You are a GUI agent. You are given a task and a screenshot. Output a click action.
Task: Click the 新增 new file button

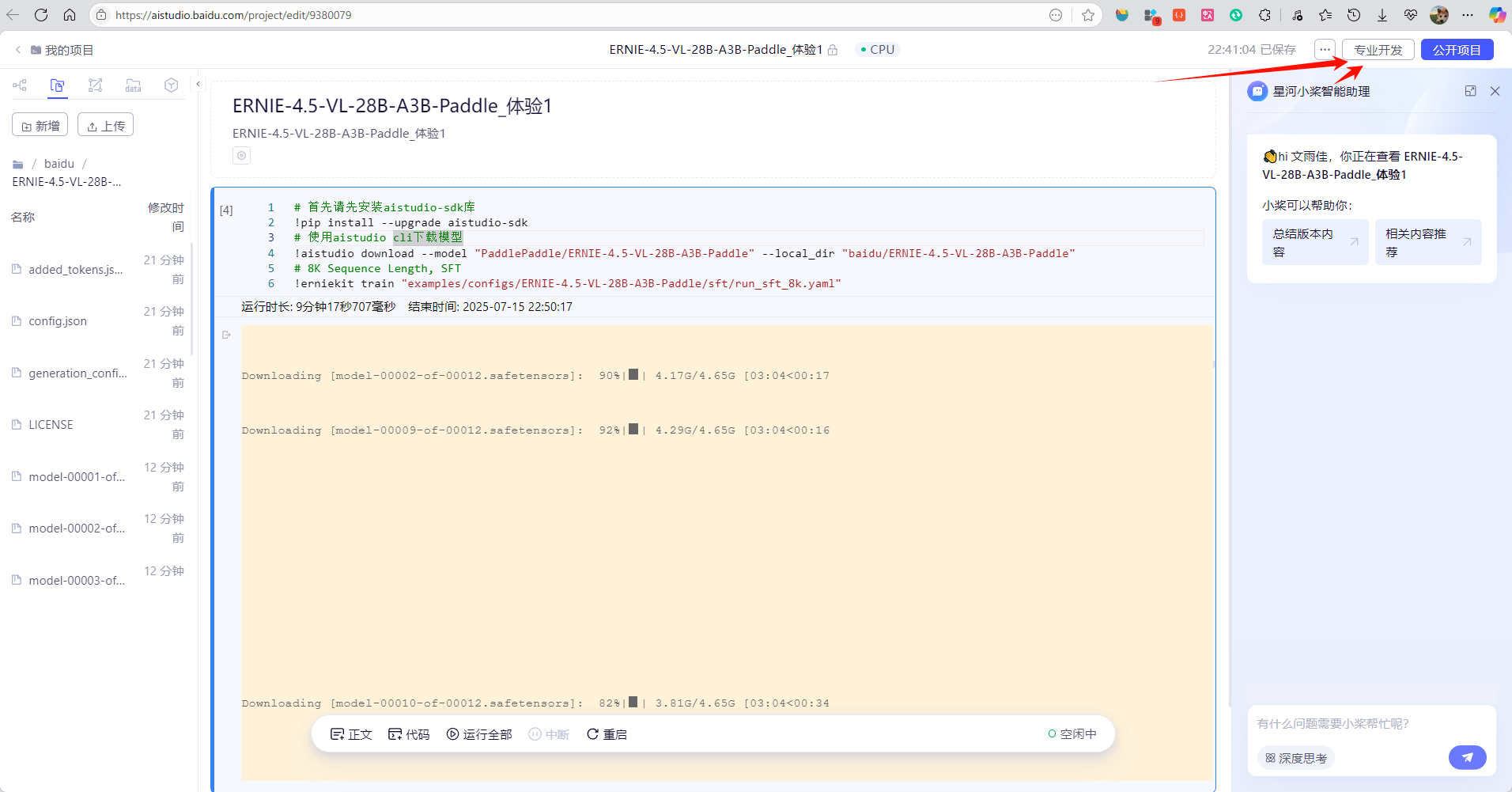pos(40,125)
